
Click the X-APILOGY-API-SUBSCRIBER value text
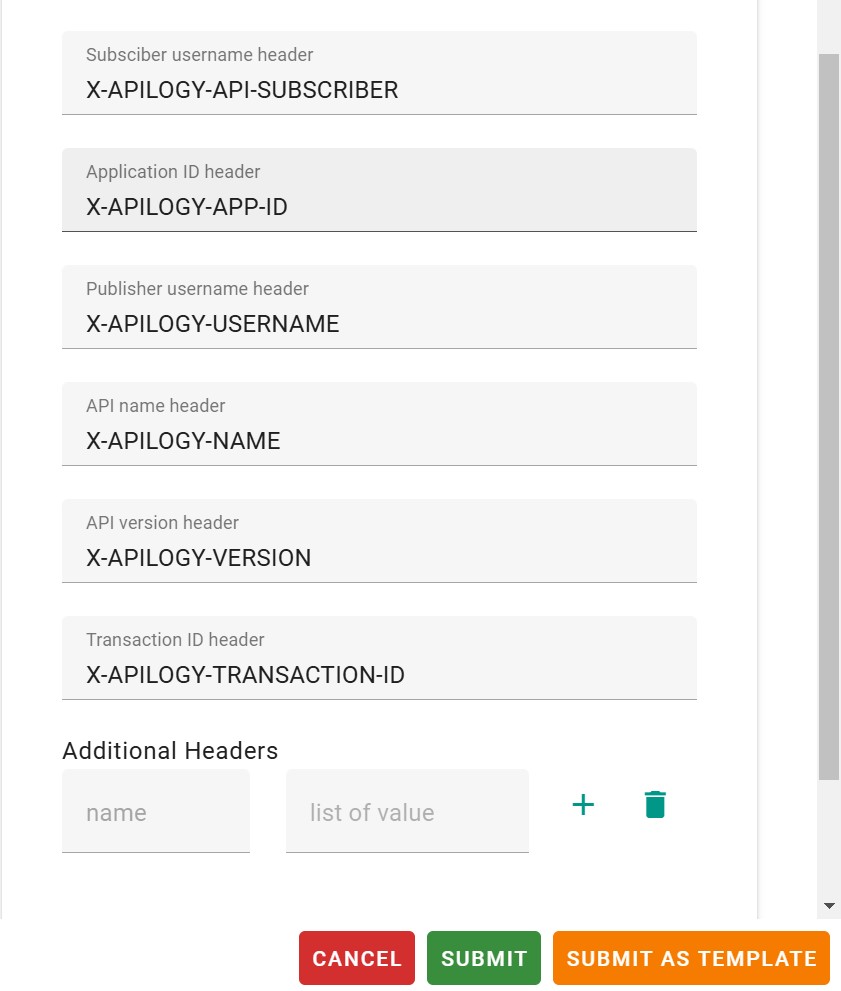243,90
